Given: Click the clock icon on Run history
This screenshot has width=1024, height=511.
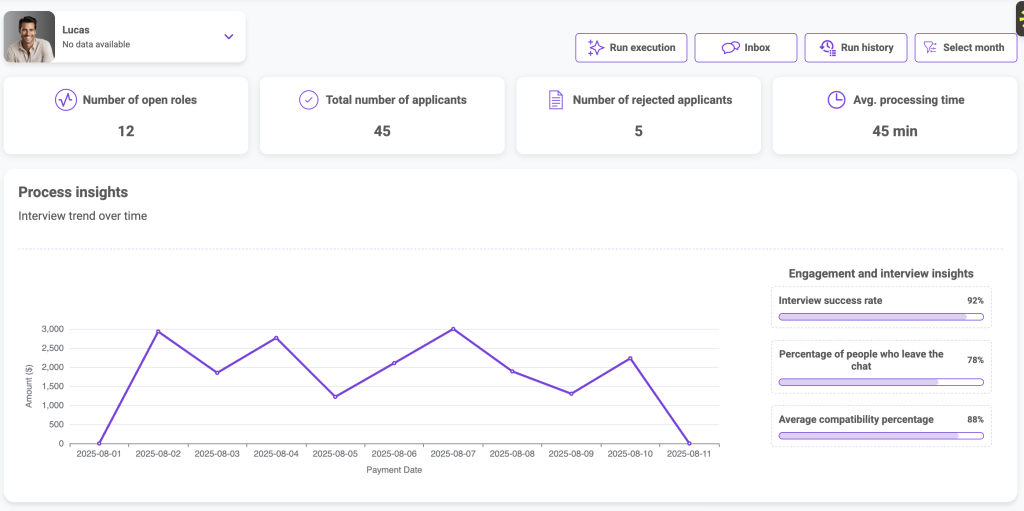Looking at the screenshot, I should pyautogui.click(x=827, y=48).
